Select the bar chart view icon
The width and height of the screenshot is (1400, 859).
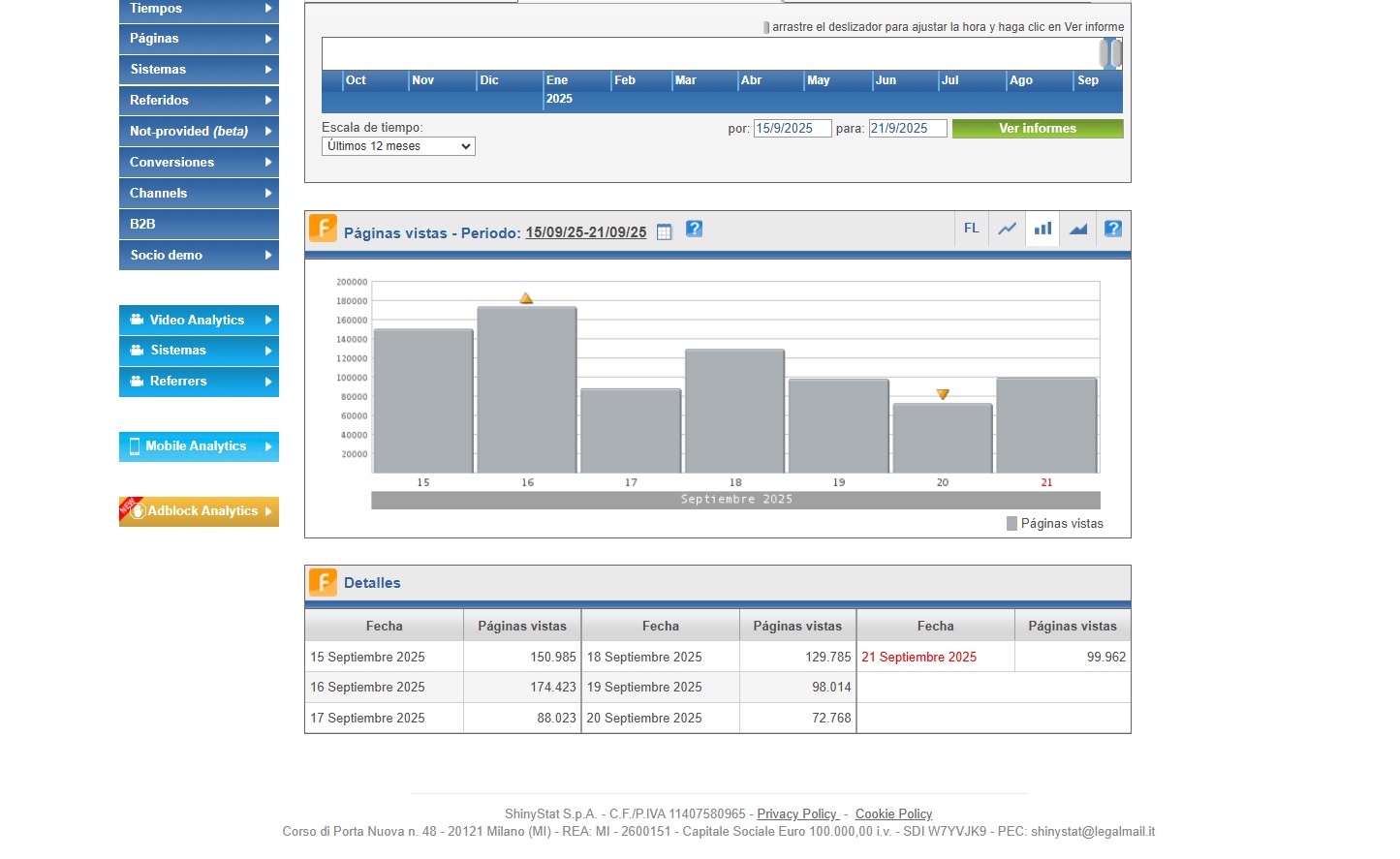1042,230
